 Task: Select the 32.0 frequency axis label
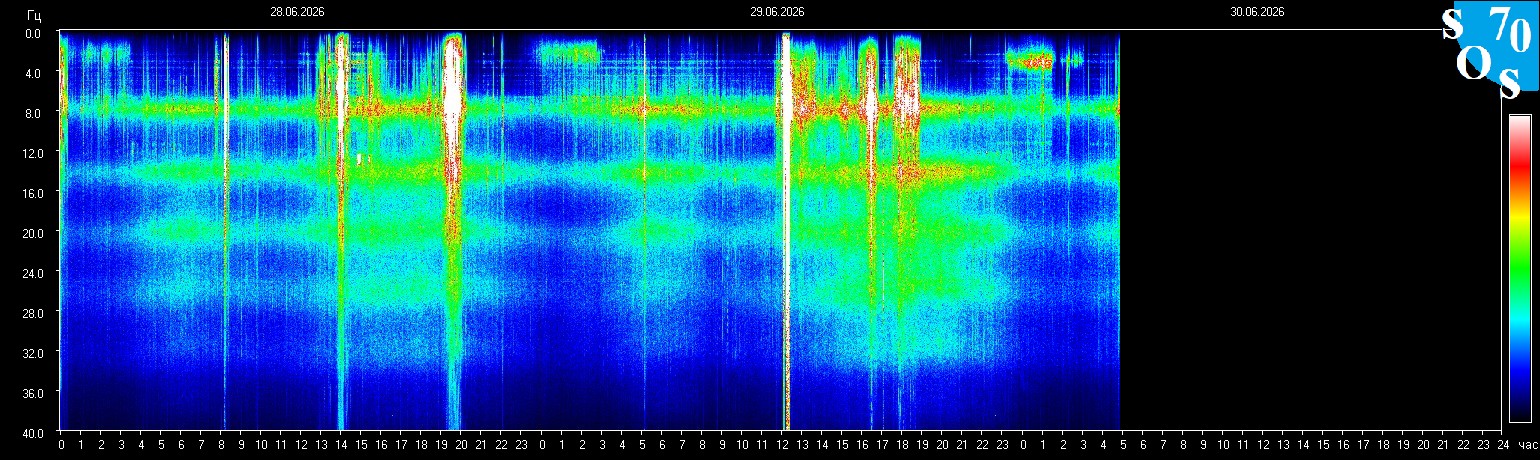pyautogui.click(x=31, y=353)
